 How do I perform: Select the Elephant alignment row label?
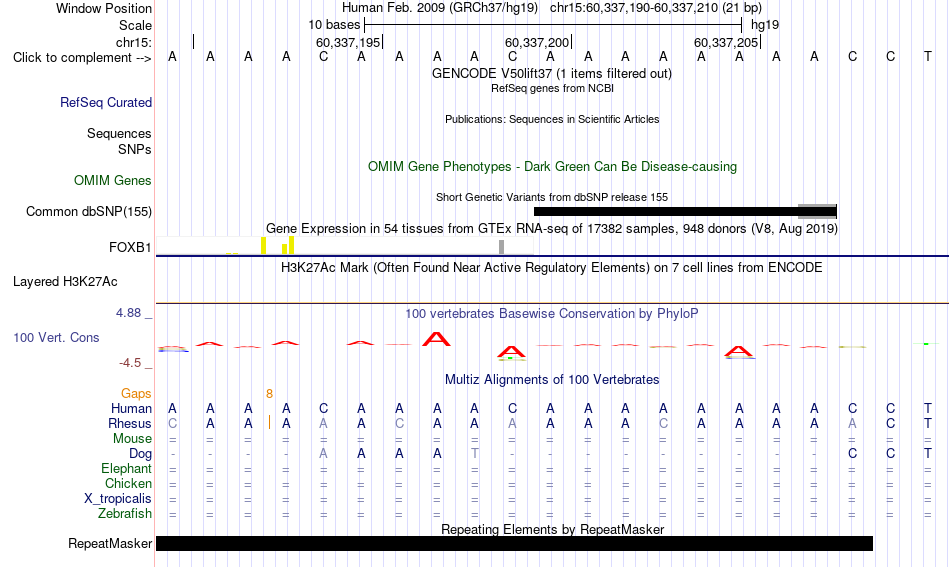click(x=126, y=468)
